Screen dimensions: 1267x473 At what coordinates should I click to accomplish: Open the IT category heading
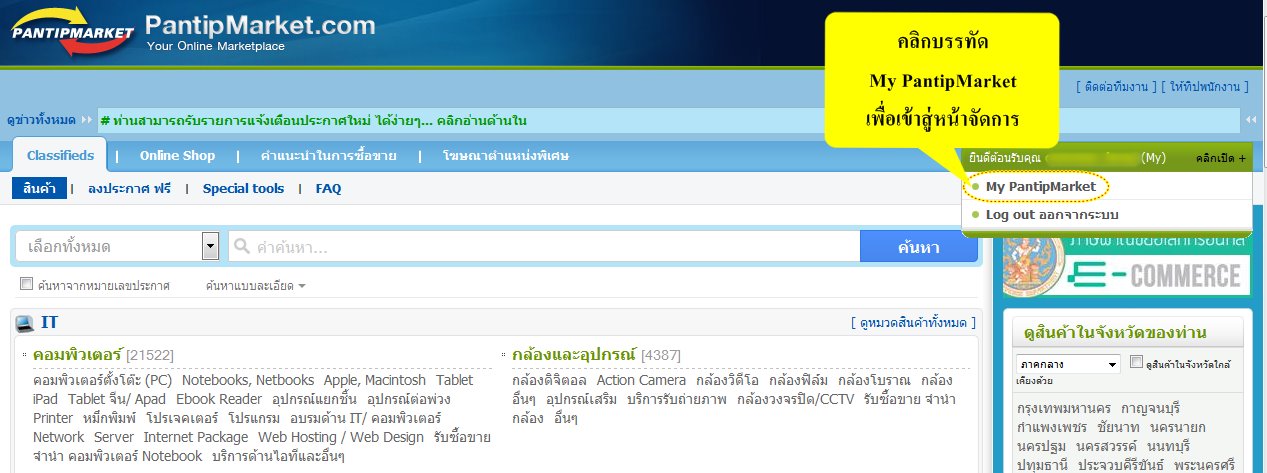click(x=50, y=322)
